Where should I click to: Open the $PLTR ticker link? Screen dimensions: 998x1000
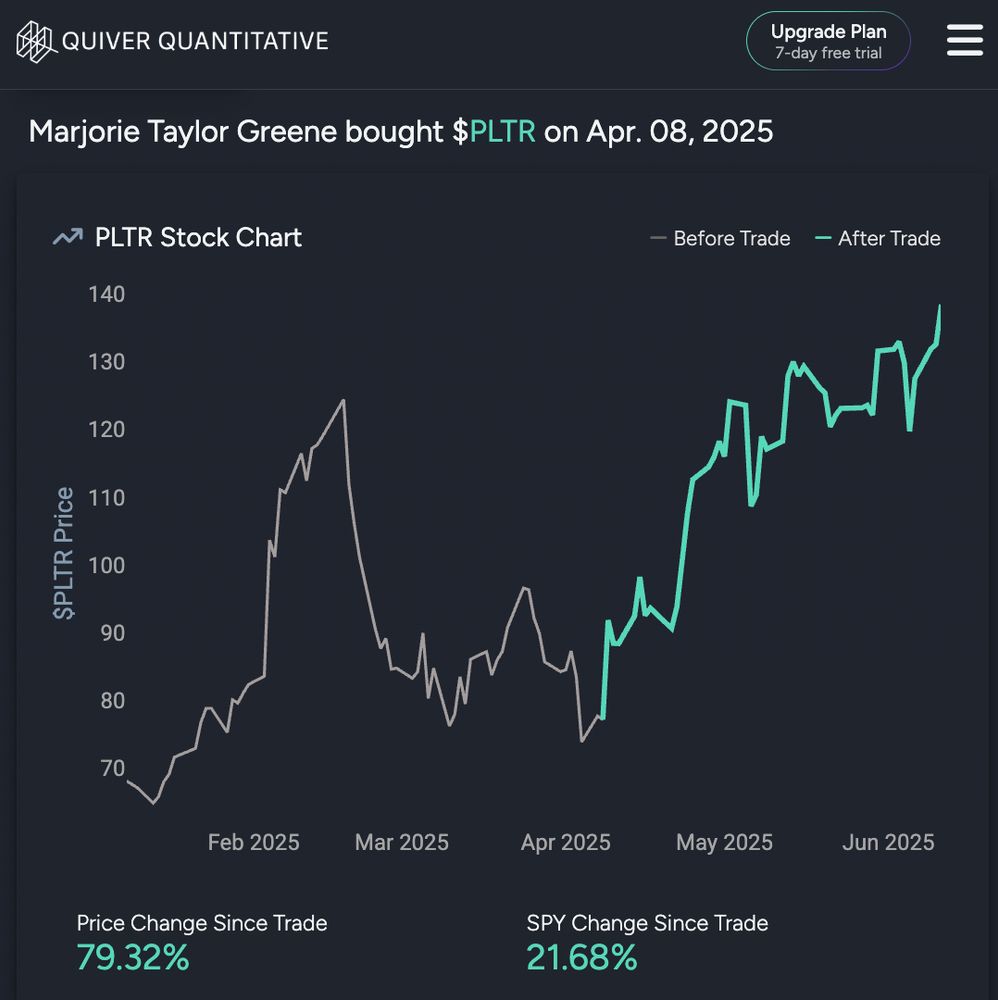[494, 131]
